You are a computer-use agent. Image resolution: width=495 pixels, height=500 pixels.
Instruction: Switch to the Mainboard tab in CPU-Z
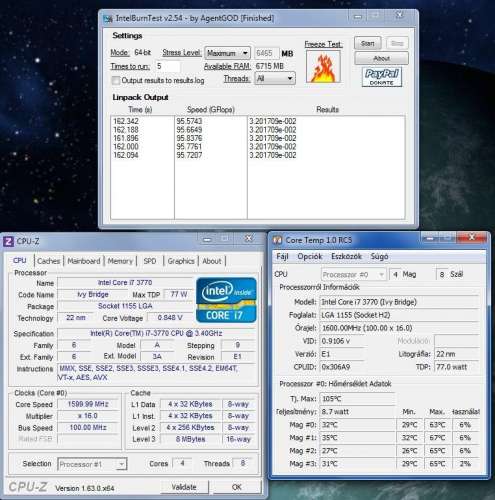(84, 261)
